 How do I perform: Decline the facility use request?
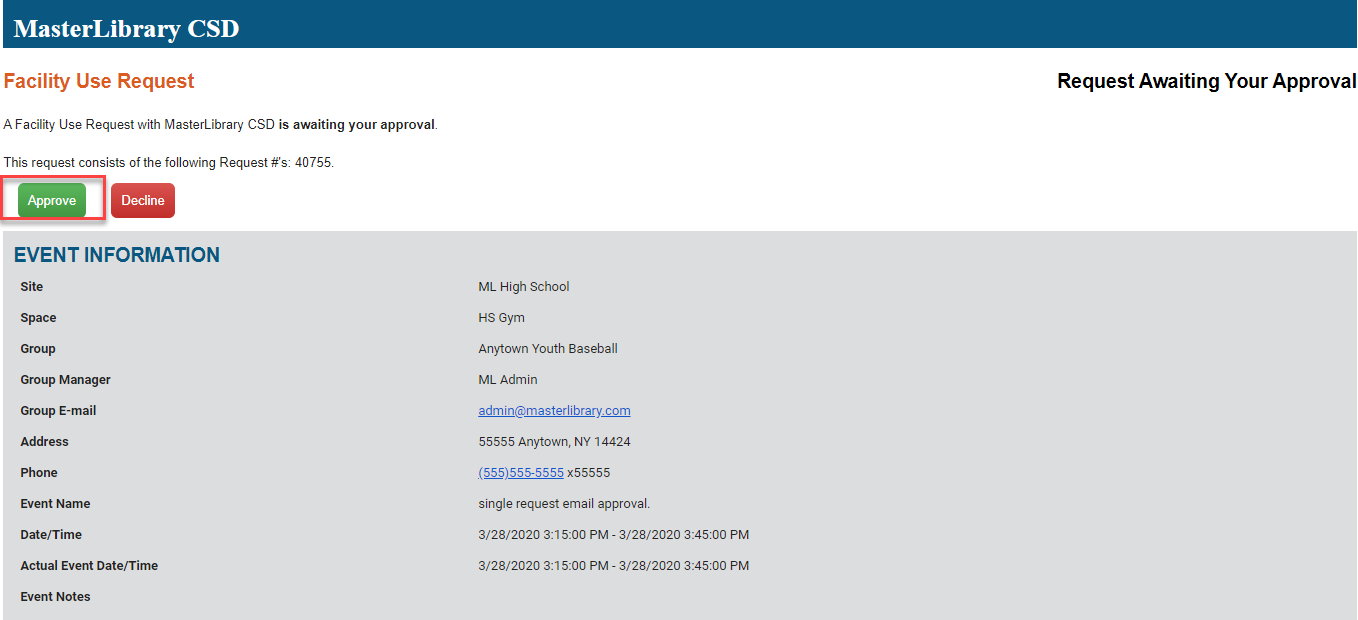pyautogui.click(x=143, y=200)
